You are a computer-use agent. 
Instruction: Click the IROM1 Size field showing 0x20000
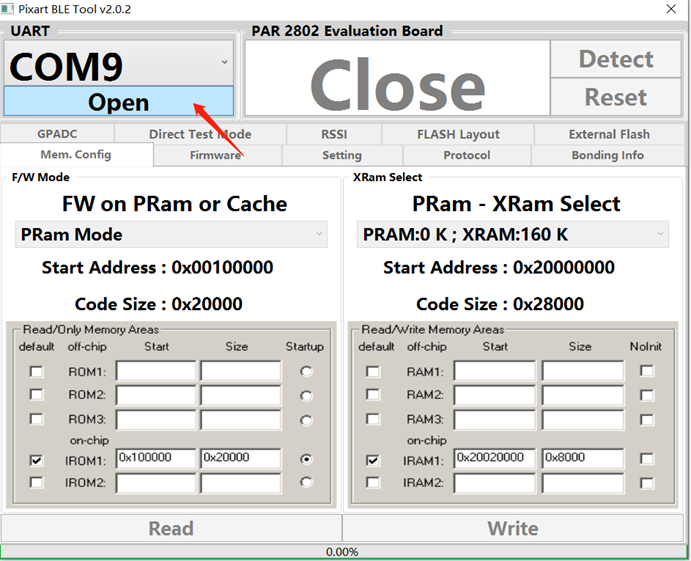click(241, 458)
